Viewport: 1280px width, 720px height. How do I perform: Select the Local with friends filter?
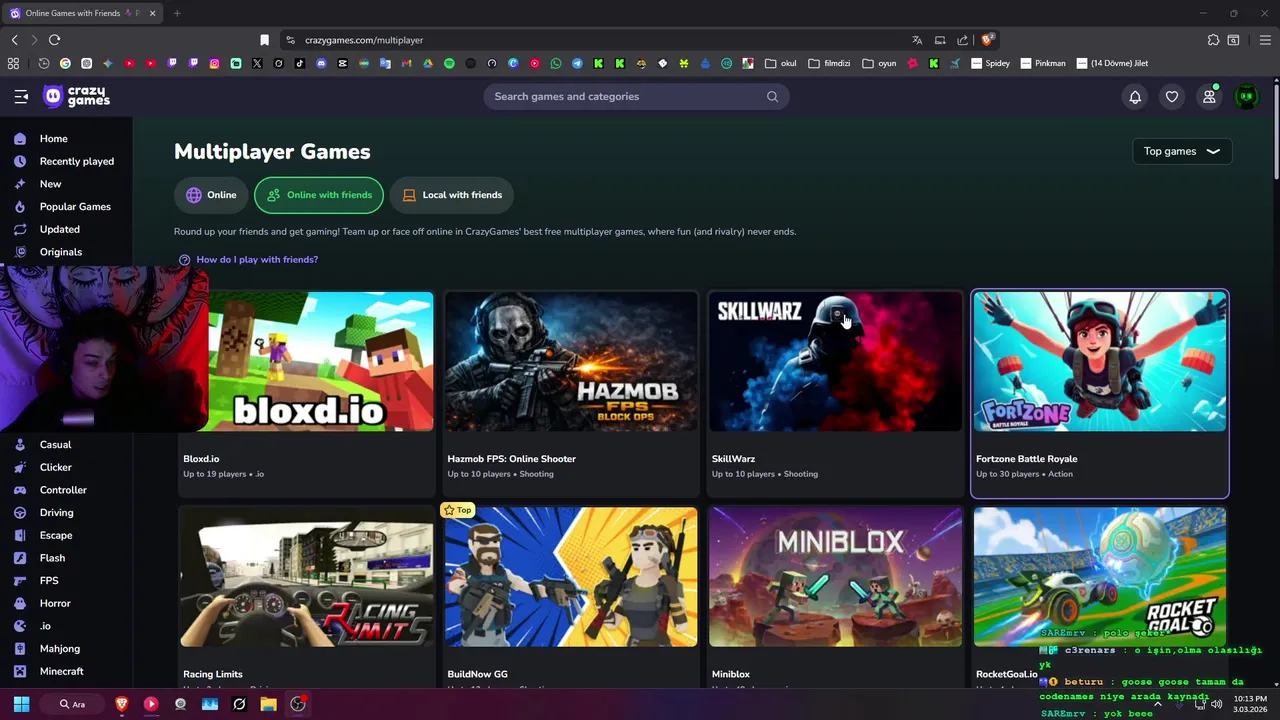click(452, 195)
